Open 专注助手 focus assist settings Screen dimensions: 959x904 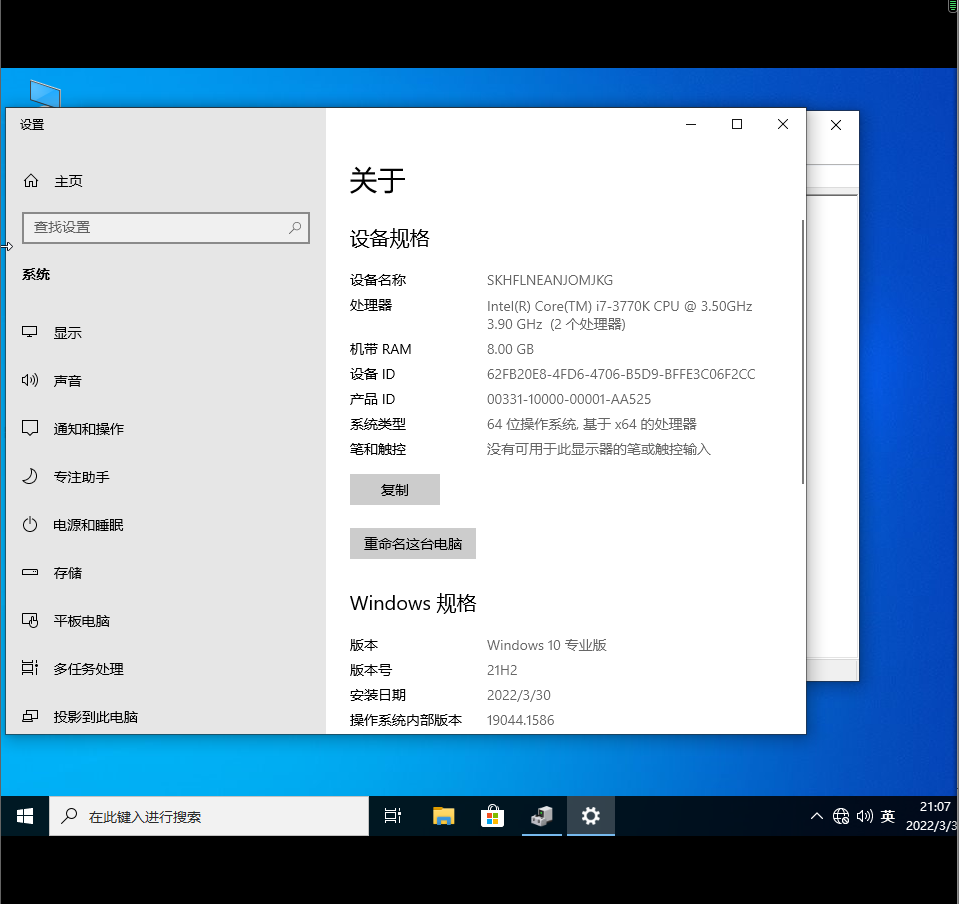65,476
